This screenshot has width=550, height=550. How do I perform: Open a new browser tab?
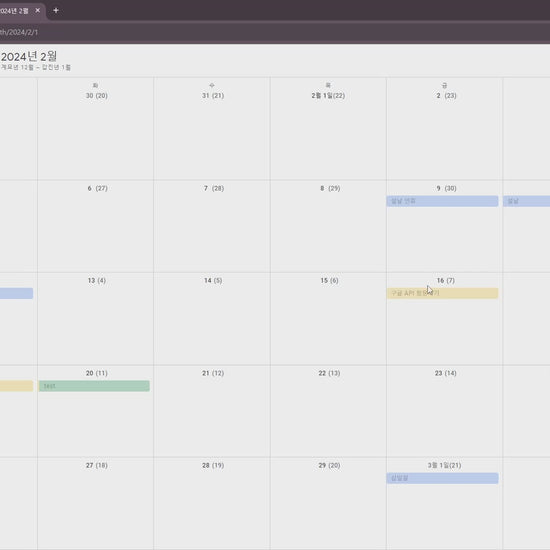pos(56,11)
